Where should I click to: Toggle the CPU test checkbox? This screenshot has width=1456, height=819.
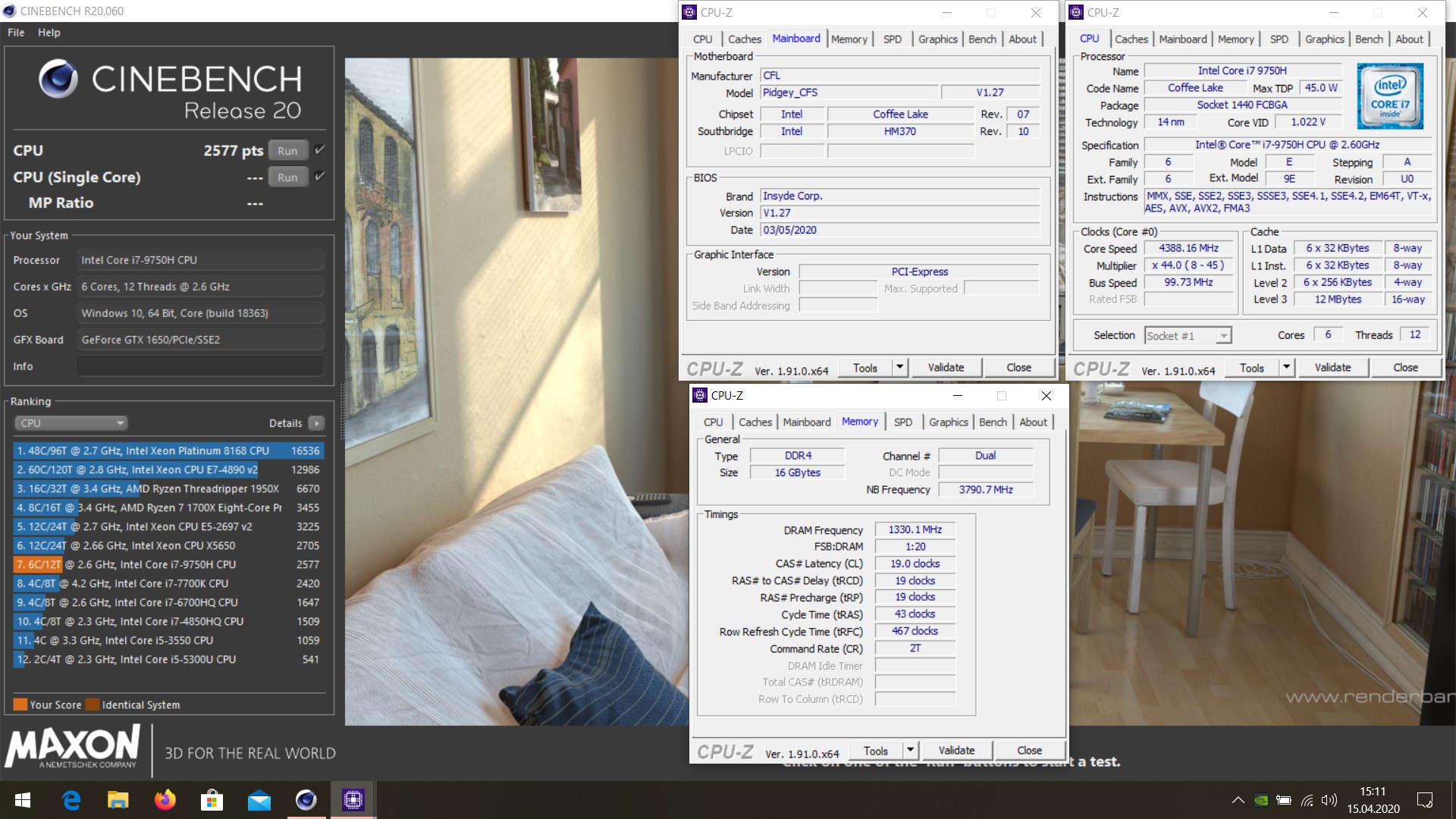pos(319,150)
